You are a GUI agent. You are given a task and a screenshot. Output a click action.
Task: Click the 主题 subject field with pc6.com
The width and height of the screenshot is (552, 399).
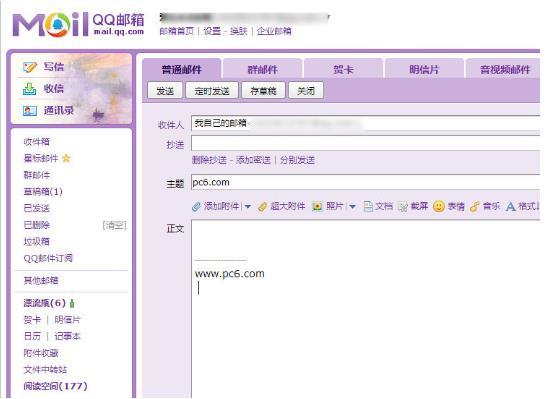pos(365,182)
